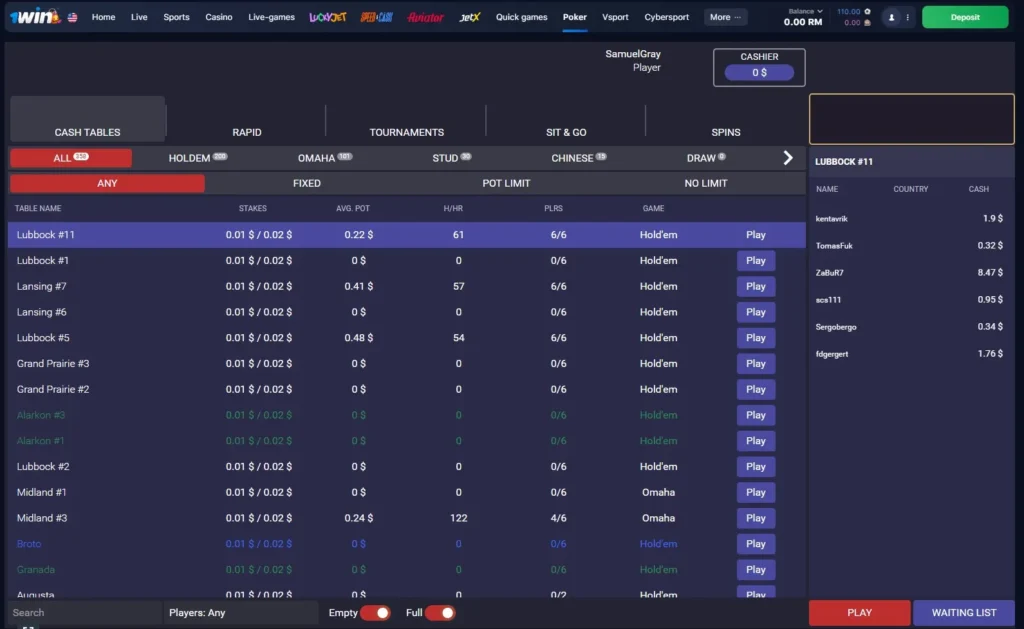Open the 1win logo home page

coord(35,16)
